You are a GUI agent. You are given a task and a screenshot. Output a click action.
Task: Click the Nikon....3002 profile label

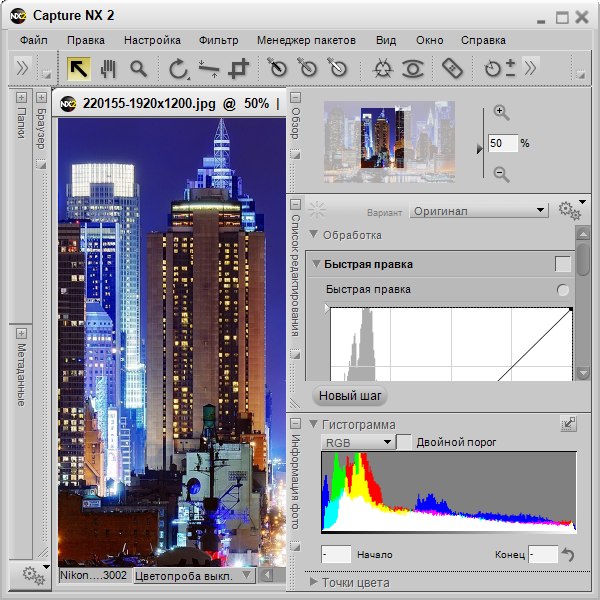(x=94, y=575)
